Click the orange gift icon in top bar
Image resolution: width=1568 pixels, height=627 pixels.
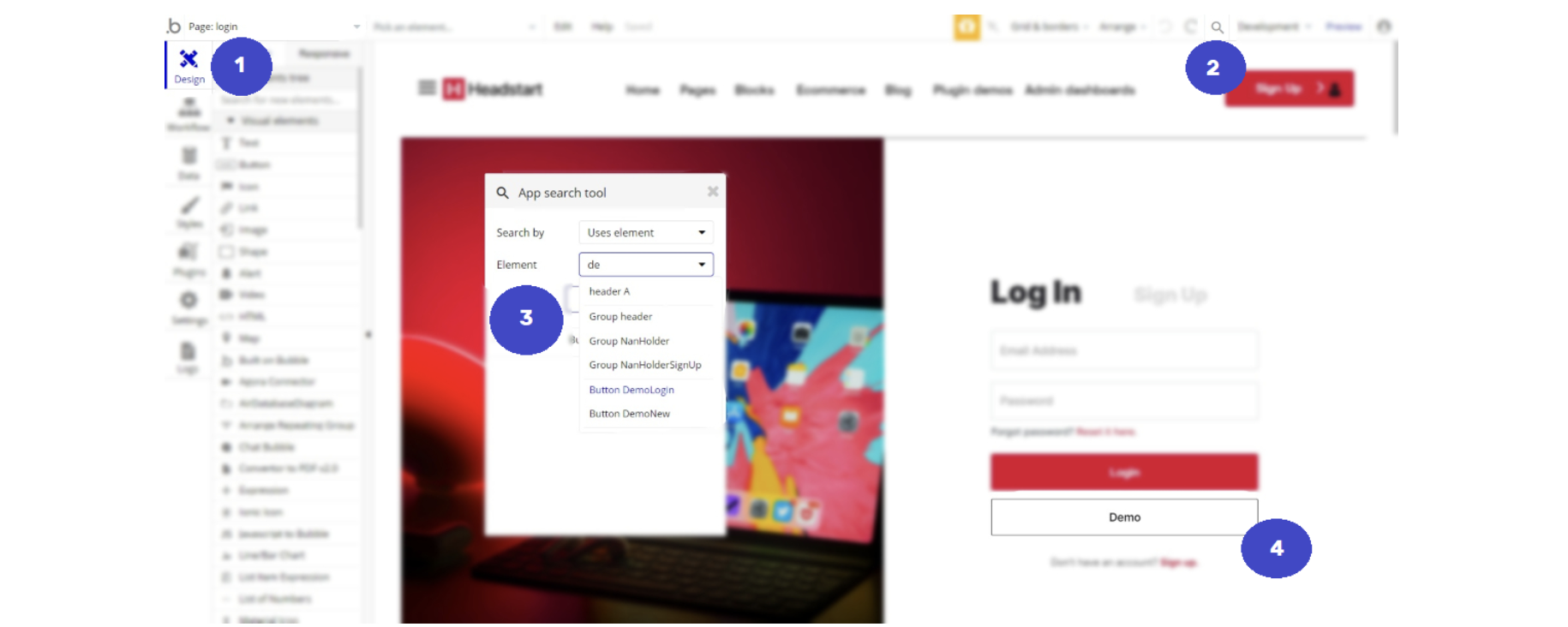click(967, 27)
